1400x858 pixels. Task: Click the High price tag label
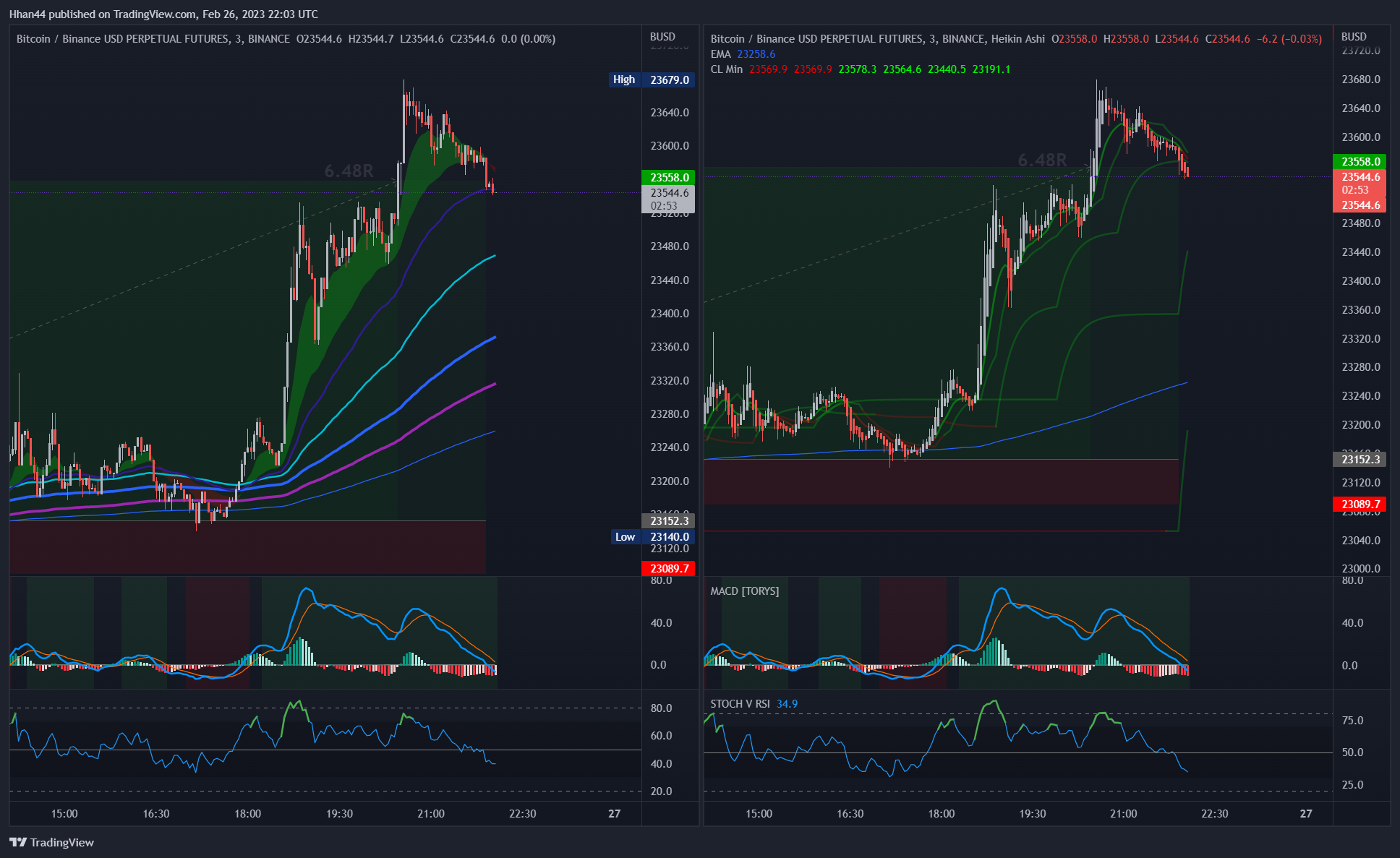coord(624,80)
